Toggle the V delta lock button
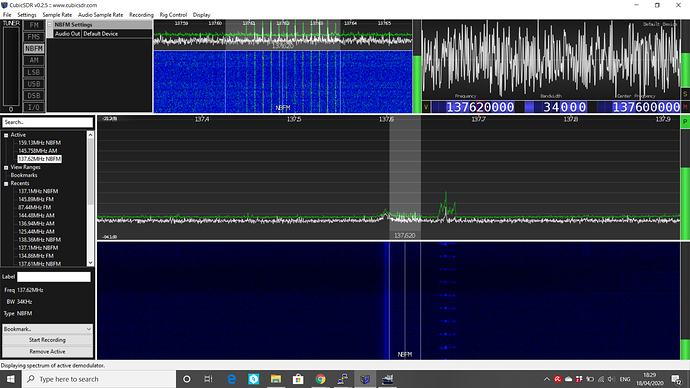Screen dimensions: 690x388 pyautogui.click(x=426, y=107)
